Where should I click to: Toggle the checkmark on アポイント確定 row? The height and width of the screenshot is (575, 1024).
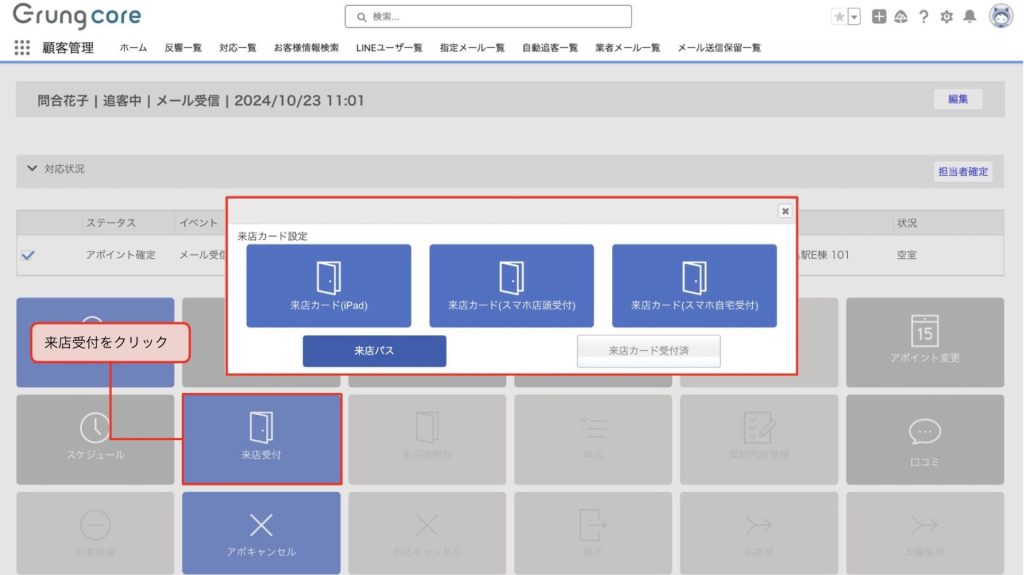(28, 255)
